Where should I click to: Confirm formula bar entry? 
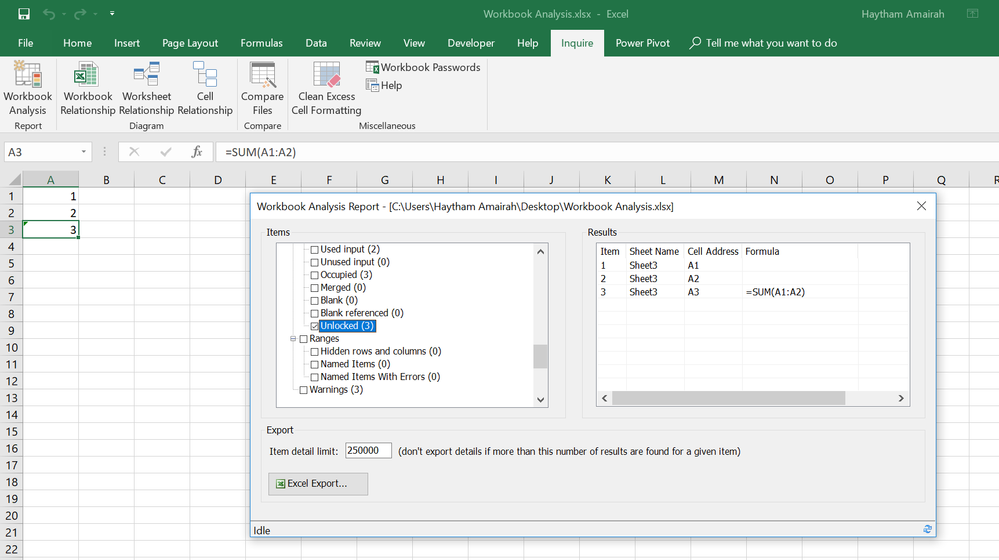pos(166,152)
